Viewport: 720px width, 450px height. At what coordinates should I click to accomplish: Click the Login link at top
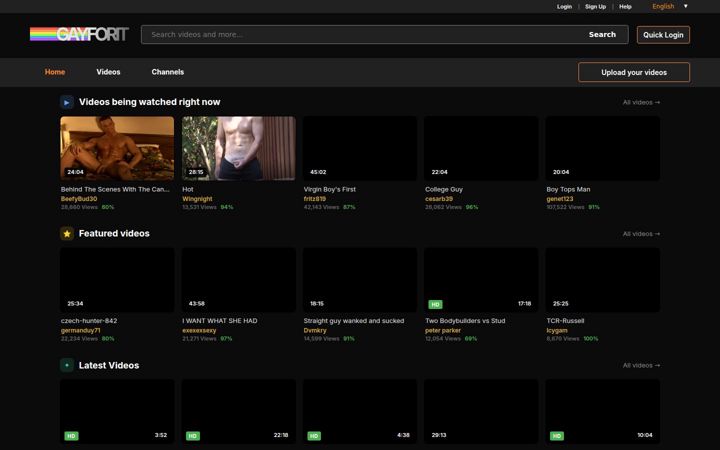[x=564, y=6]
